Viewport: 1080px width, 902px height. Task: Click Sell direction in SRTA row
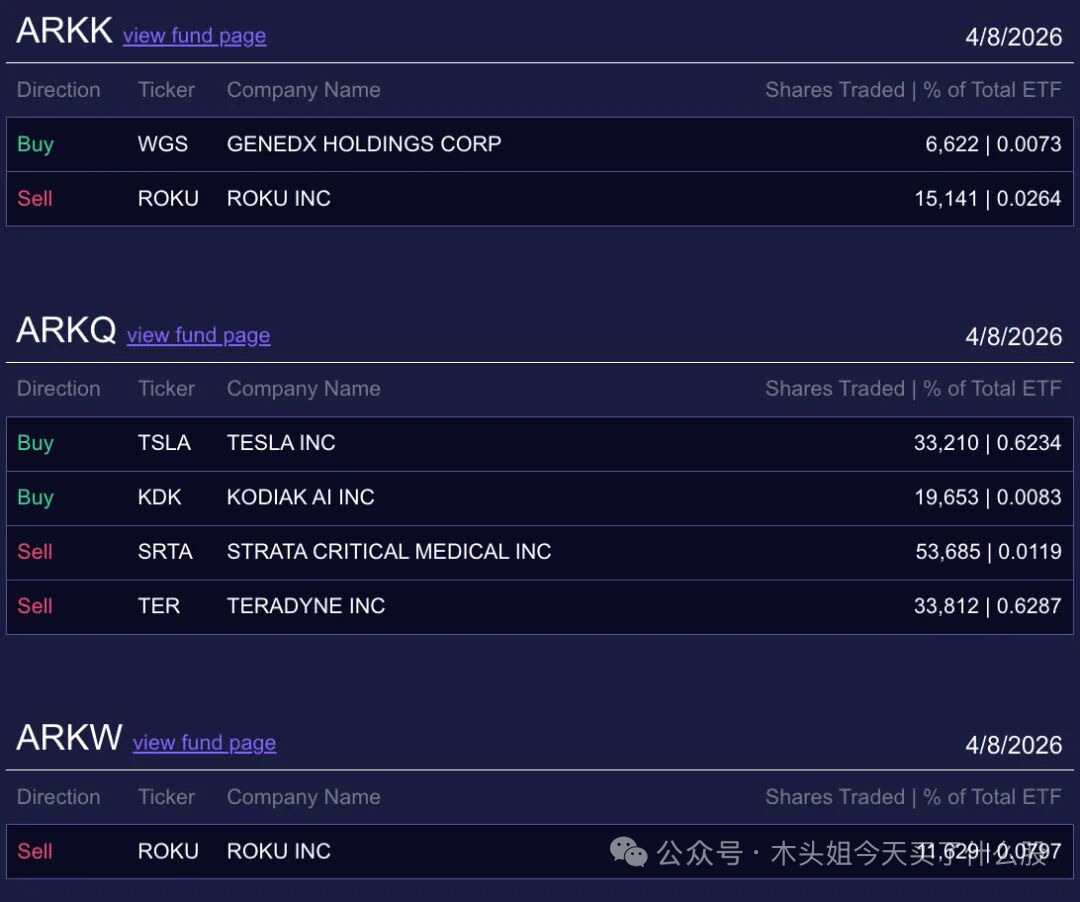click(34, 551)
